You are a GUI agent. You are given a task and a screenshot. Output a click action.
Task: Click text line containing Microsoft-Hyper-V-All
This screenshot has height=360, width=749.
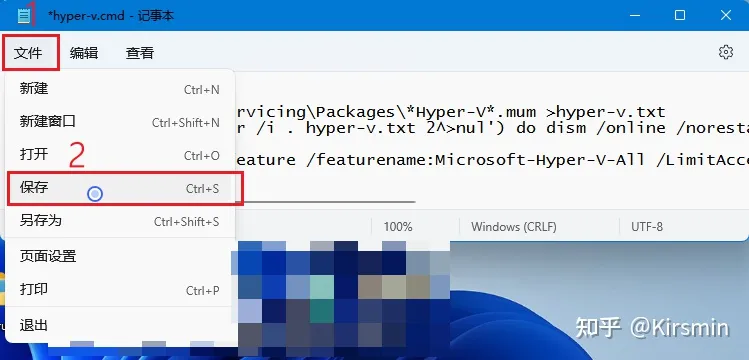tap(492, 160)
